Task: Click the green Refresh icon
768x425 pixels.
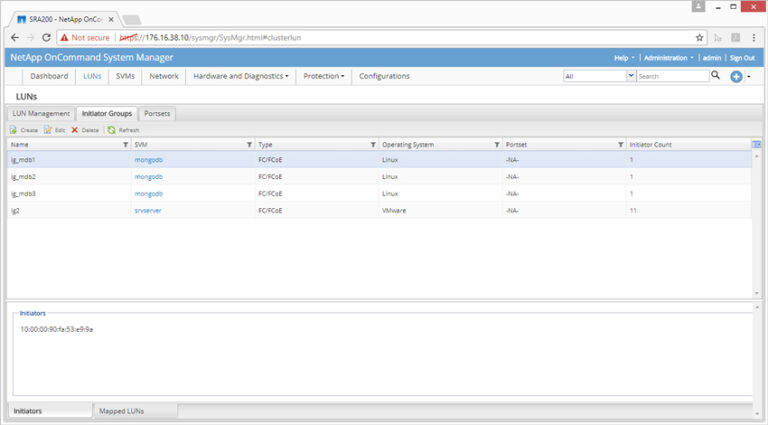Action: [x=112, y=130]
